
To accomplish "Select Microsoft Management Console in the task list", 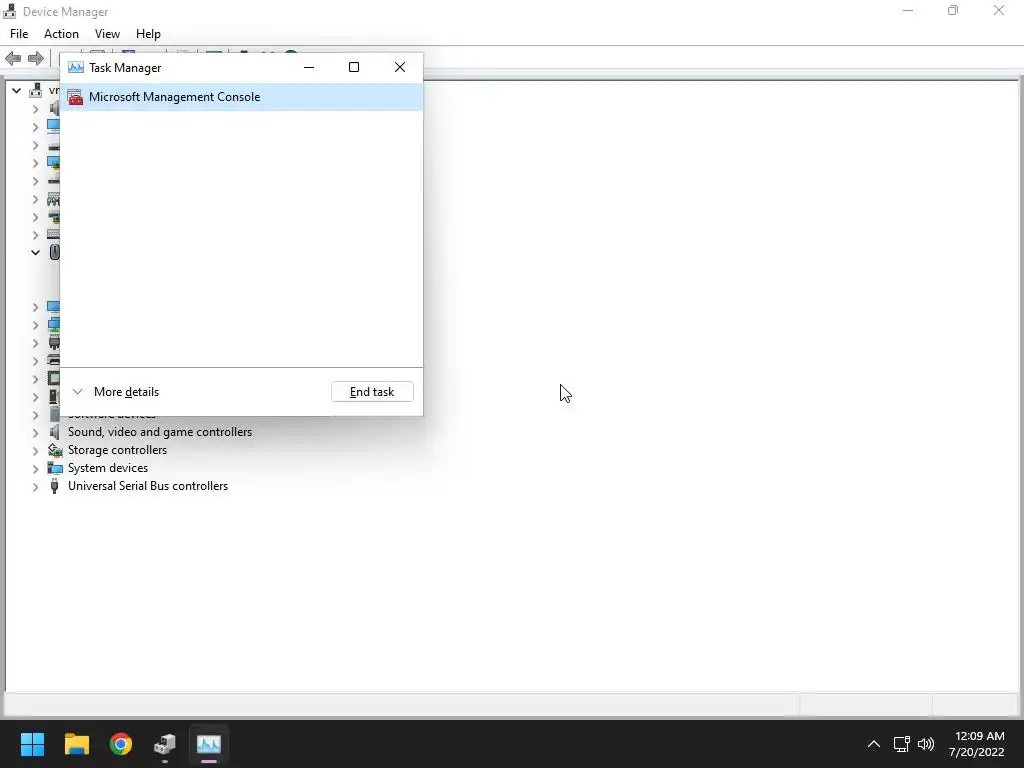I will click(242, 97).
